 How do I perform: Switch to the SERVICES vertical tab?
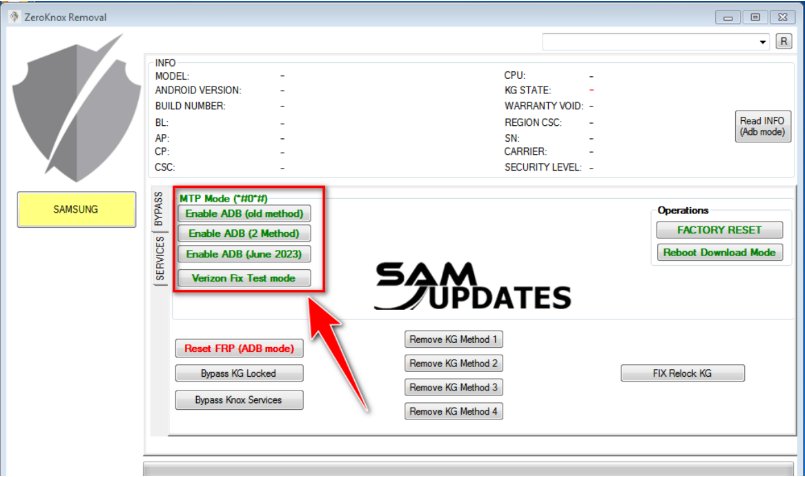[x=158, y=259]
